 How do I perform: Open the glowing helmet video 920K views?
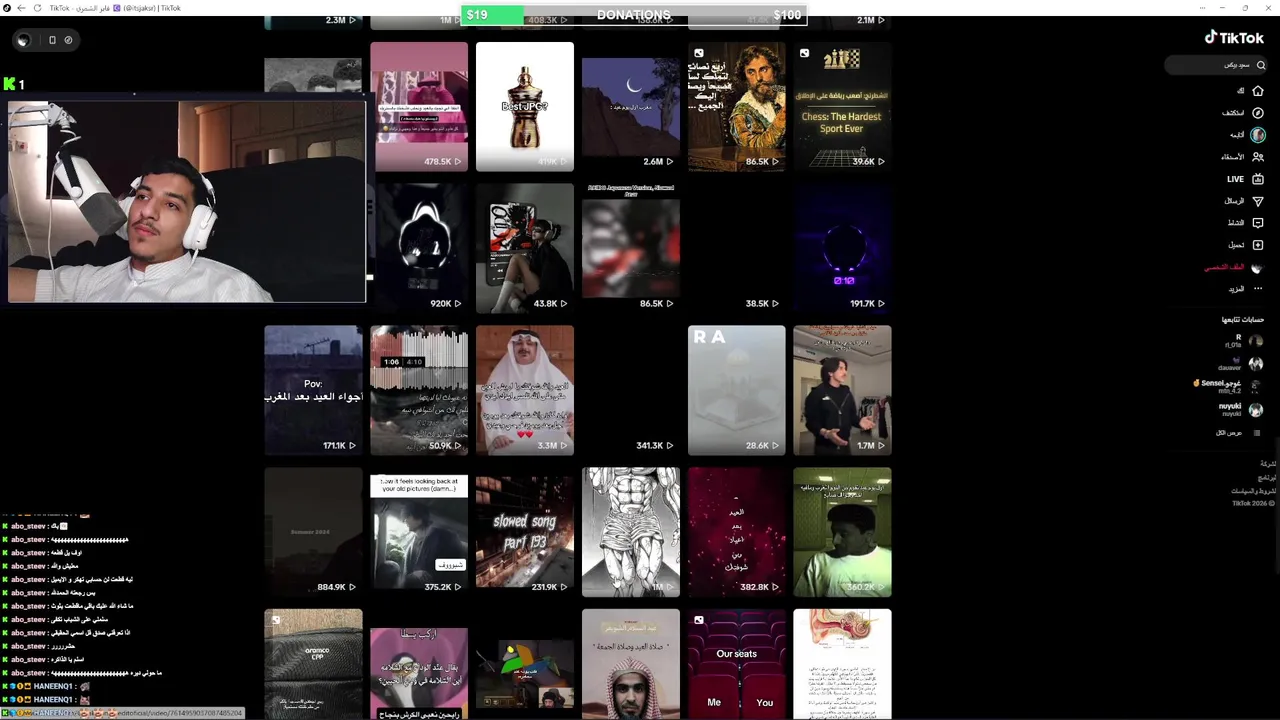[419, 248]
